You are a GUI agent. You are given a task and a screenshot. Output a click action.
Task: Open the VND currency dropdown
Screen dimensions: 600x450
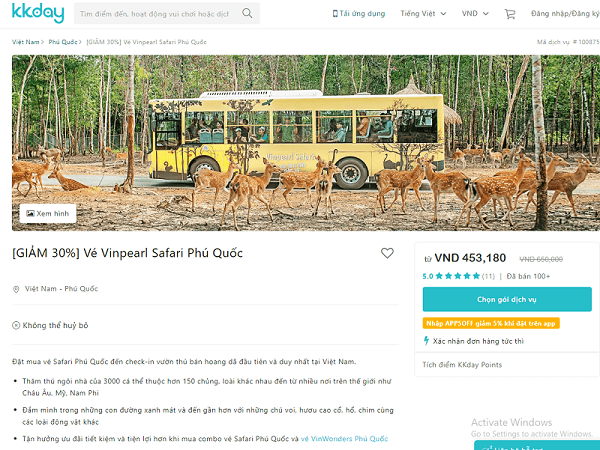click(473, 15)
